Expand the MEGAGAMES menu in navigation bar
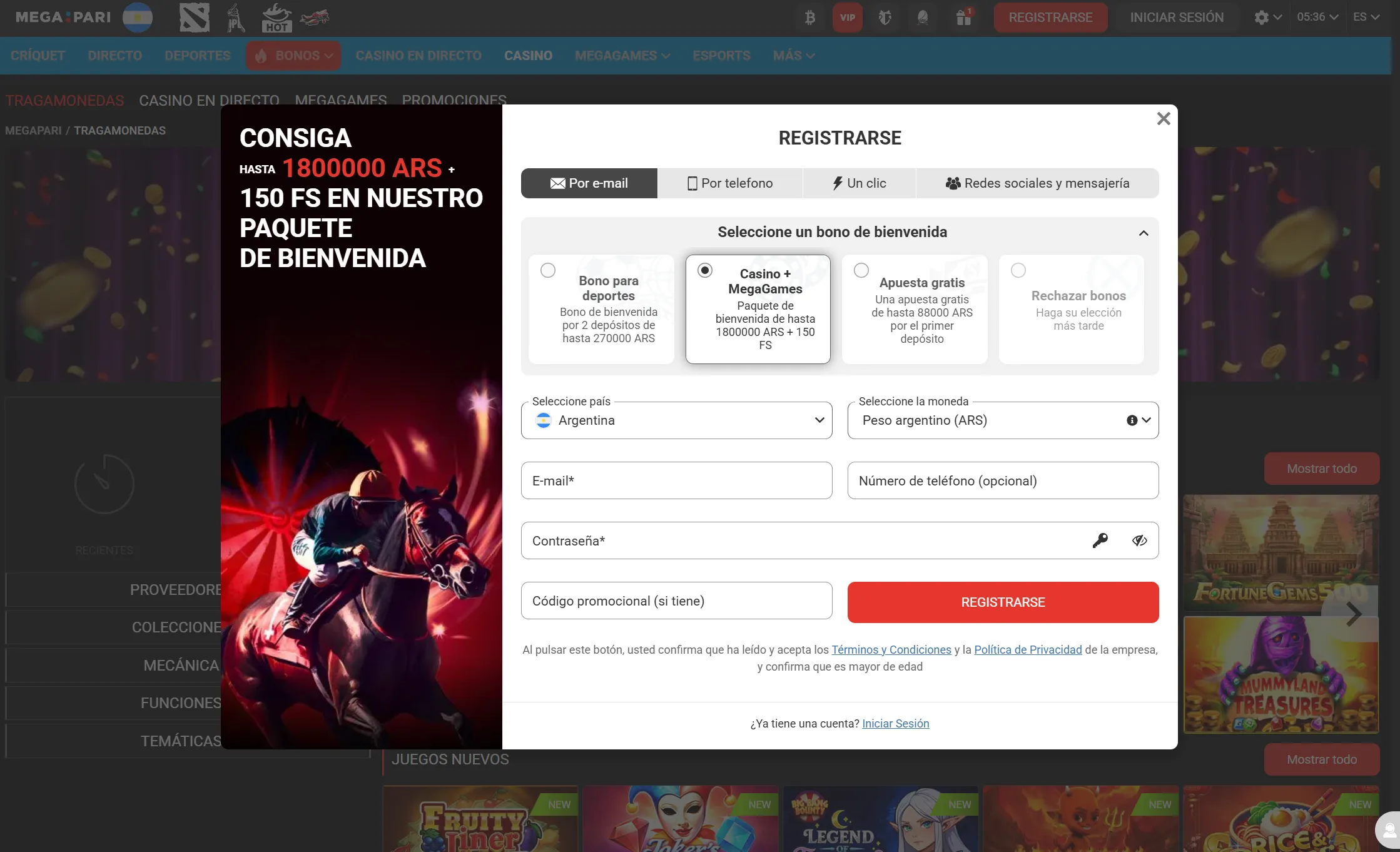The width and height of the screenshot is (1400, 852). 622,56
